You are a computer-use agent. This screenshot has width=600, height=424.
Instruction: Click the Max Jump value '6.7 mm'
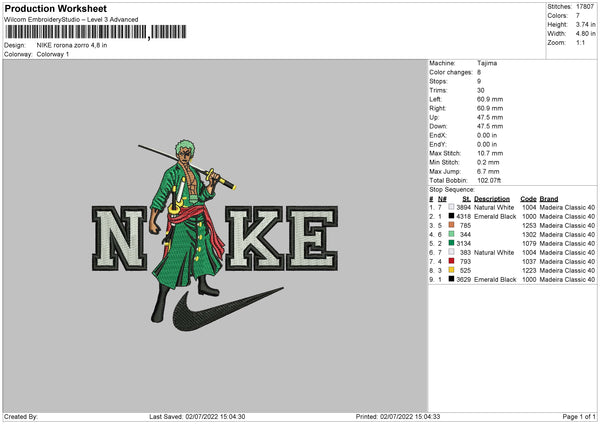488,171
